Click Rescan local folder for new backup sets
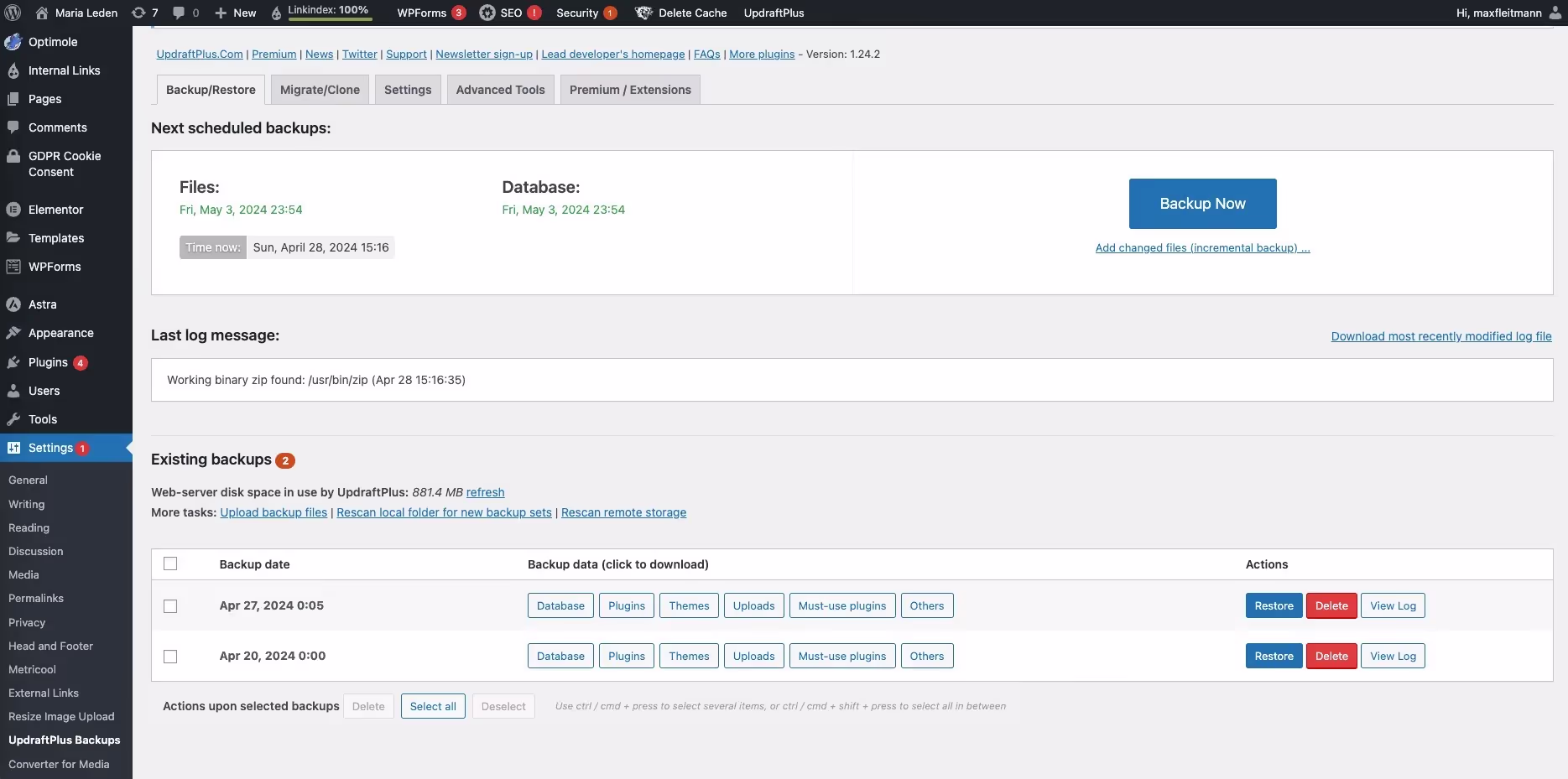The height and width of the screenshot is (779, 1568). tap(444, 512)
